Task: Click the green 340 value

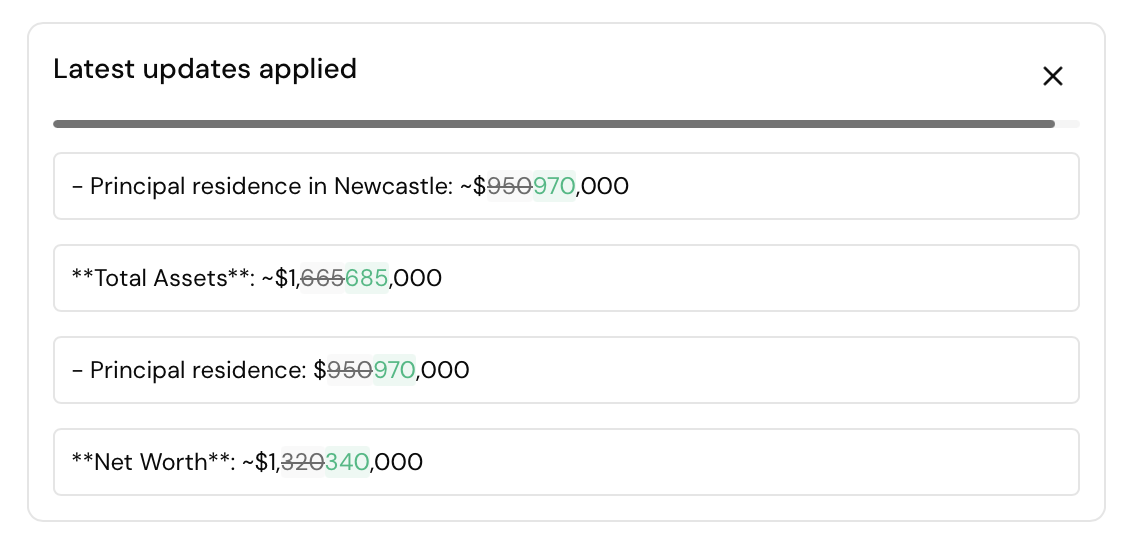Action: 347,462
